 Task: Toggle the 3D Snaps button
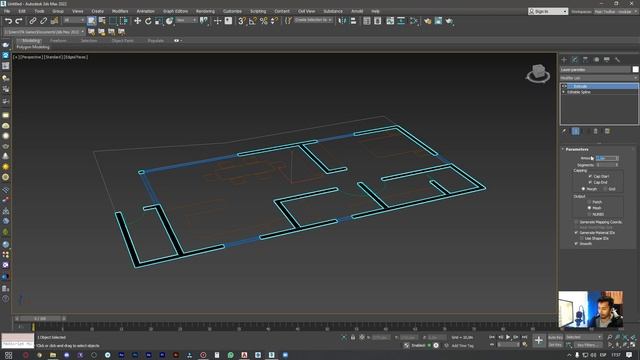242,20
